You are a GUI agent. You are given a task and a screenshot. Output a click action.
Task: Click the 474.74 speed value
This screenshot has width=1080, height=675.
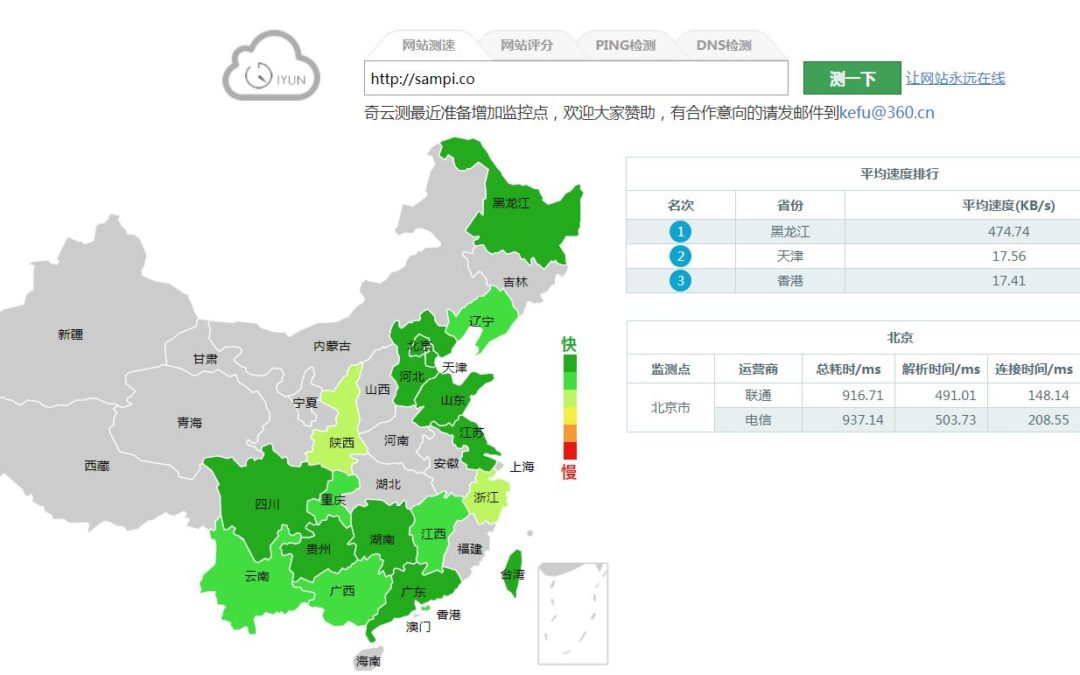tap(1008, 231)
